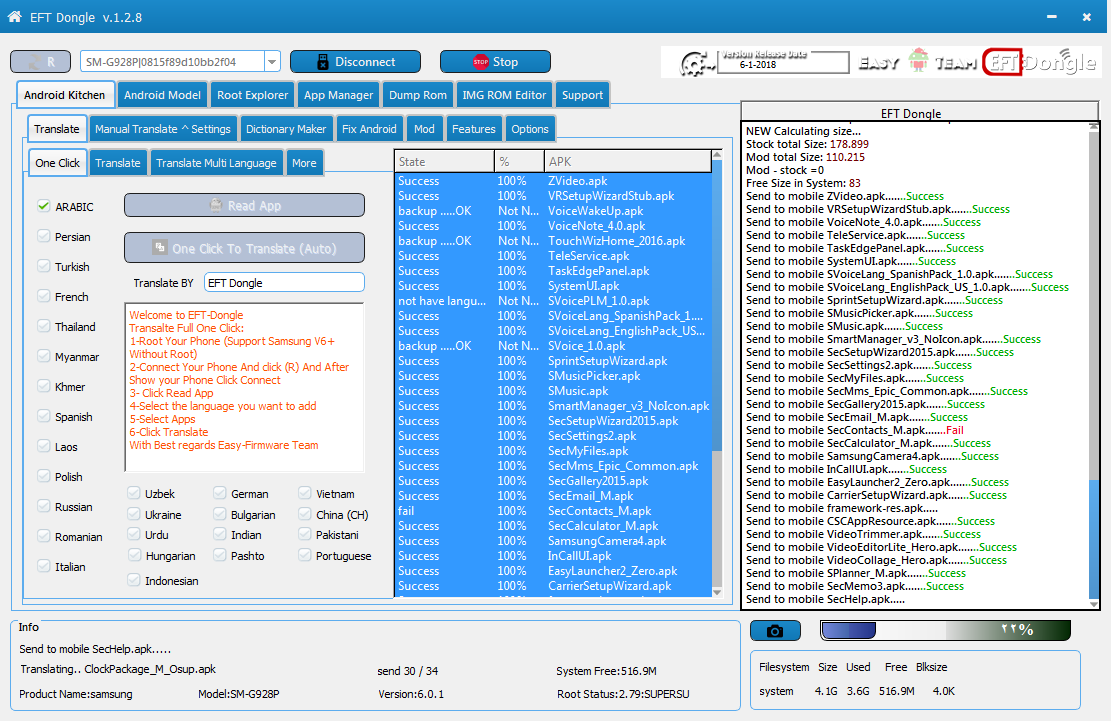1111x721 pixels.
Task: Click the EFT Dongle logo
Action: (1040, 63)
